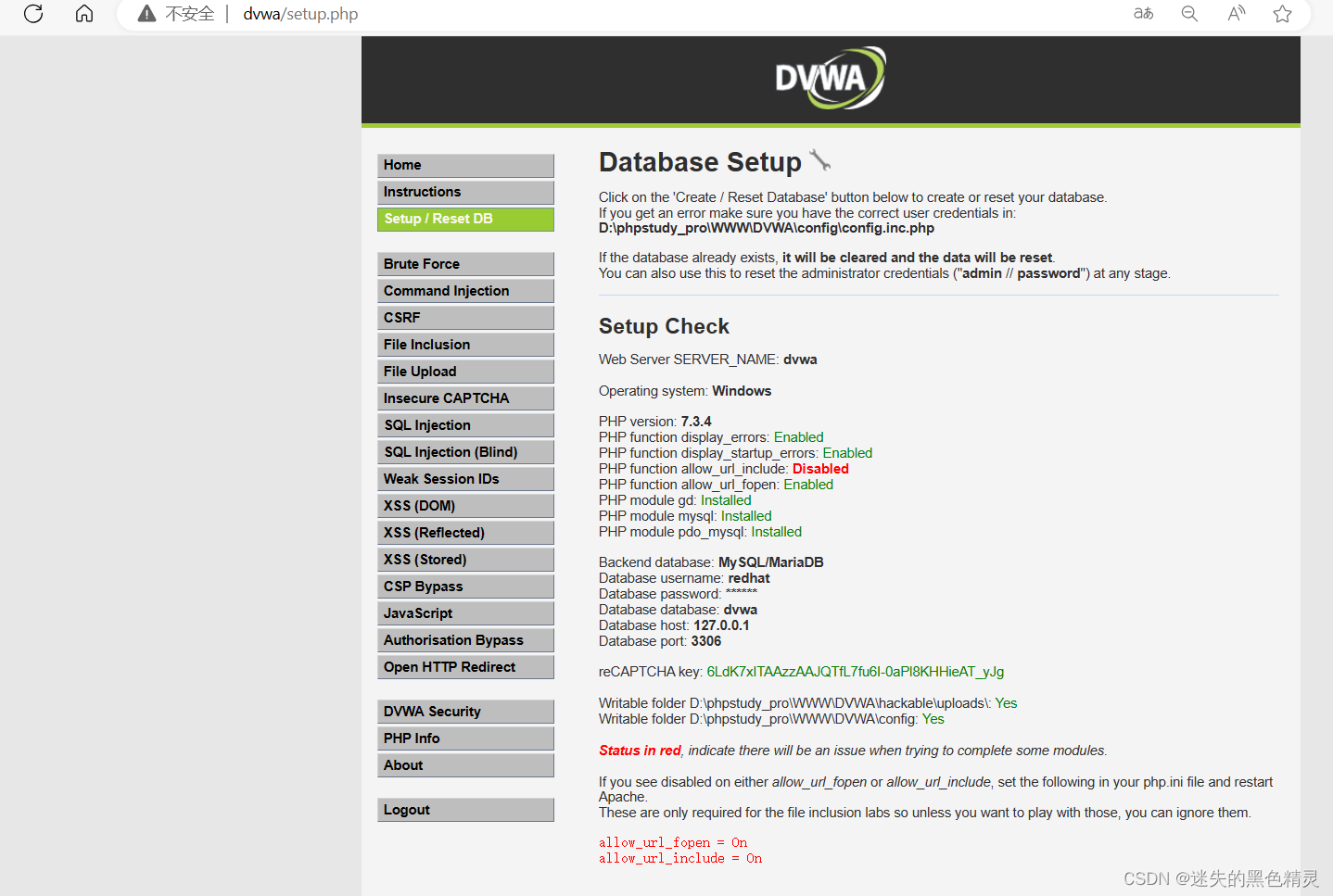This screenshot has height=896, width=1333.
Task: Click the translate page icon
Action: tap(1143, 14)
